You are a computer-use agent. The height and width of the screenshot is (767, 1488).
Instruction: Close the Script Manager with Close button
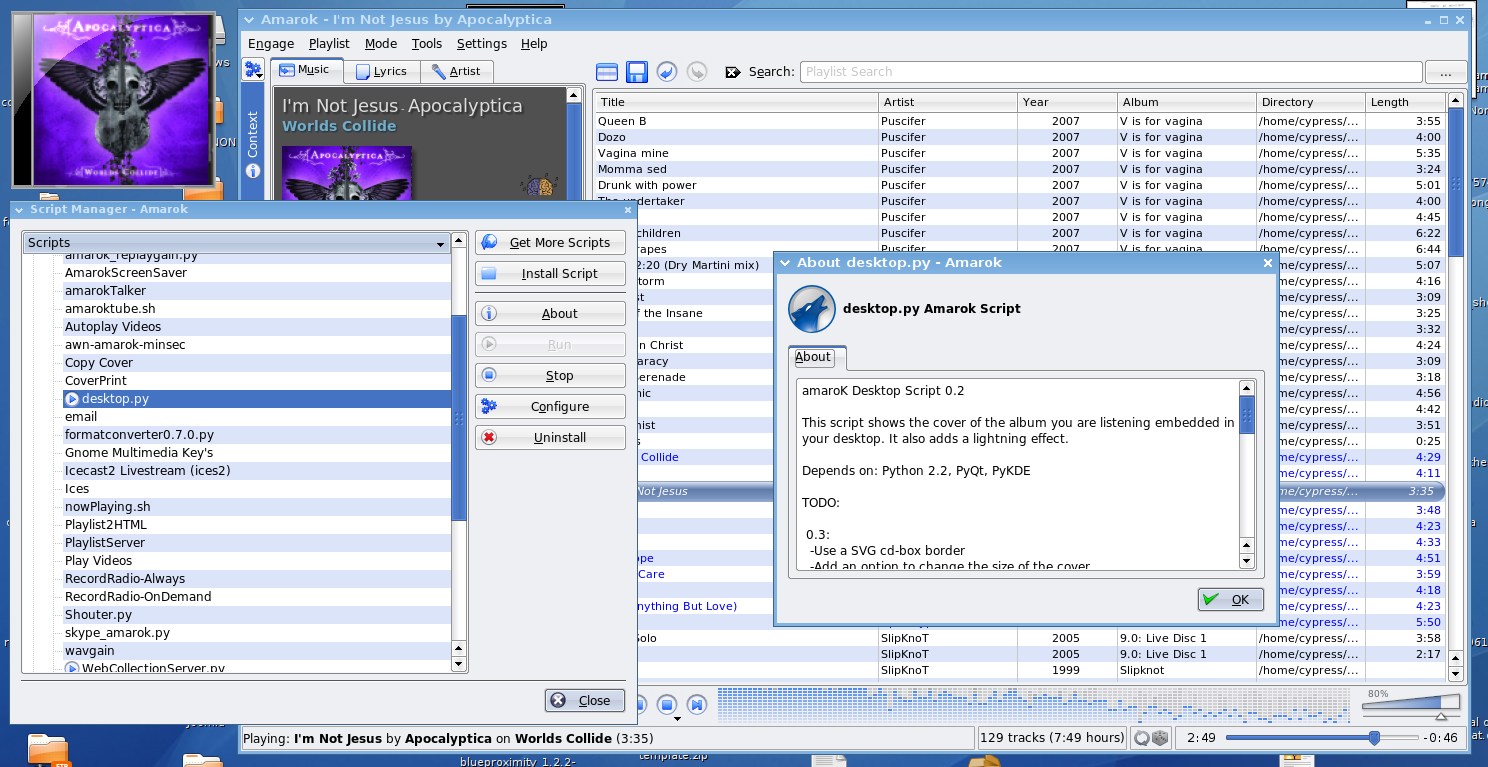[585, 701]
